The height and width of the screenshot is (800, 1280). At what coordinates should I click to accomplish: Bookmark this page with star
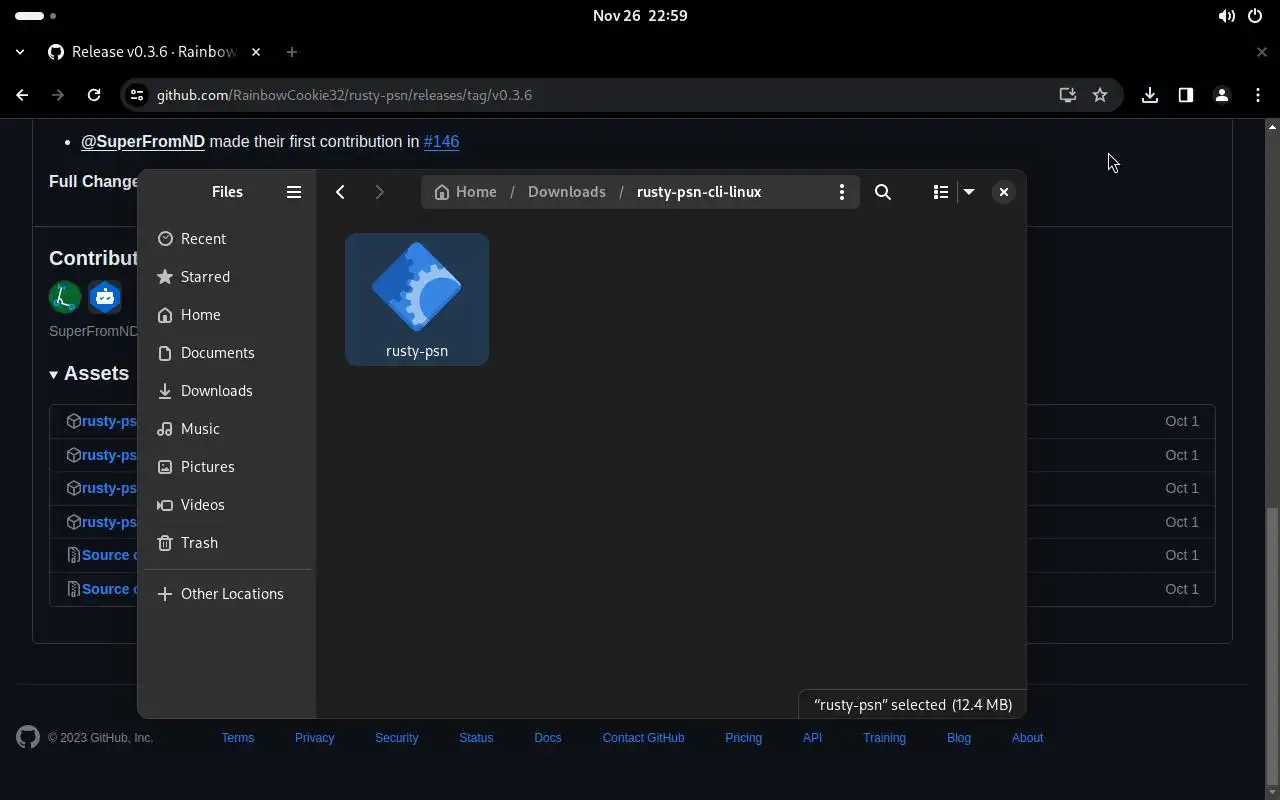(x=1100, y=95)
